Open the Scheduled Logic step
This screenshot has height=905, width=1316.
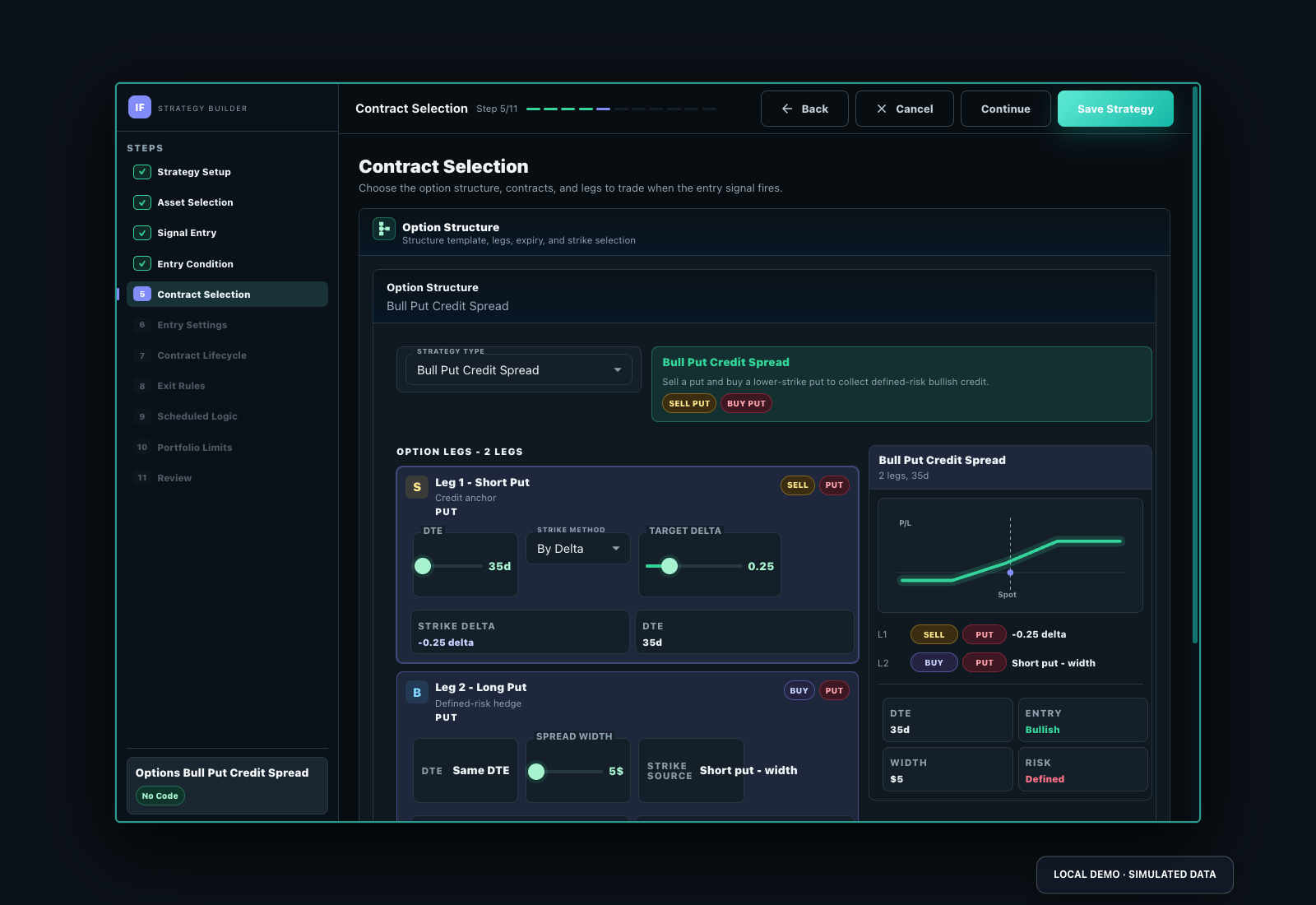[227, 416]
